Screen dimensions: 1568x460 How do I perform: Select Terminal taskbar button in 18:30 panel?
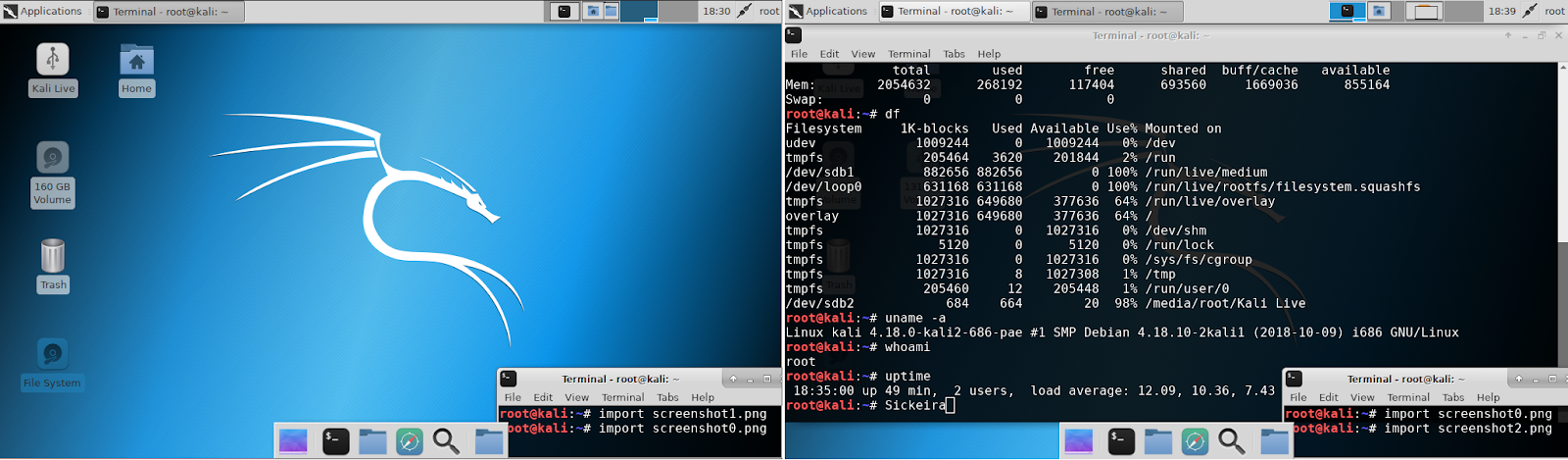coord(169,11)
